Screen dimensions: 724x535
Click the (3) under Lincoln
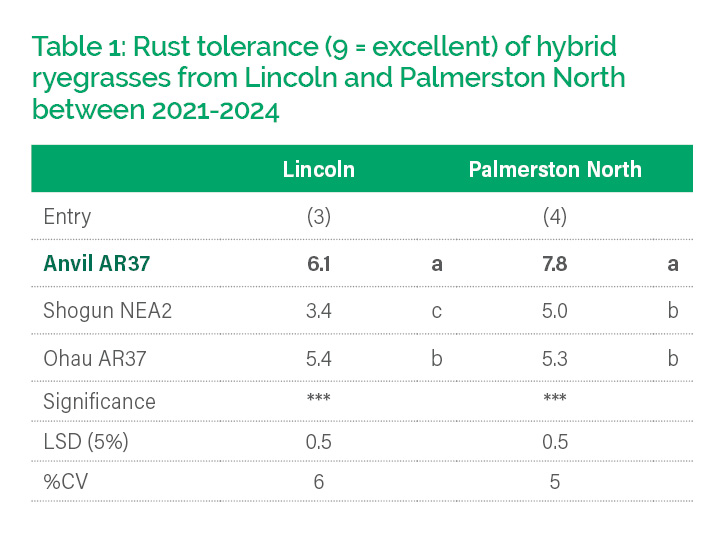click(x=319, y=216)
